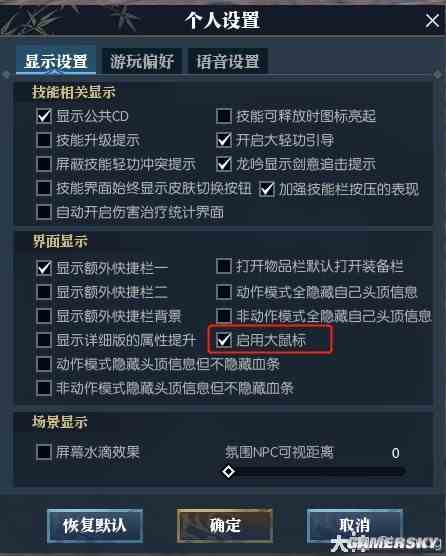Click the 恢复默认 button

(95, 526)
